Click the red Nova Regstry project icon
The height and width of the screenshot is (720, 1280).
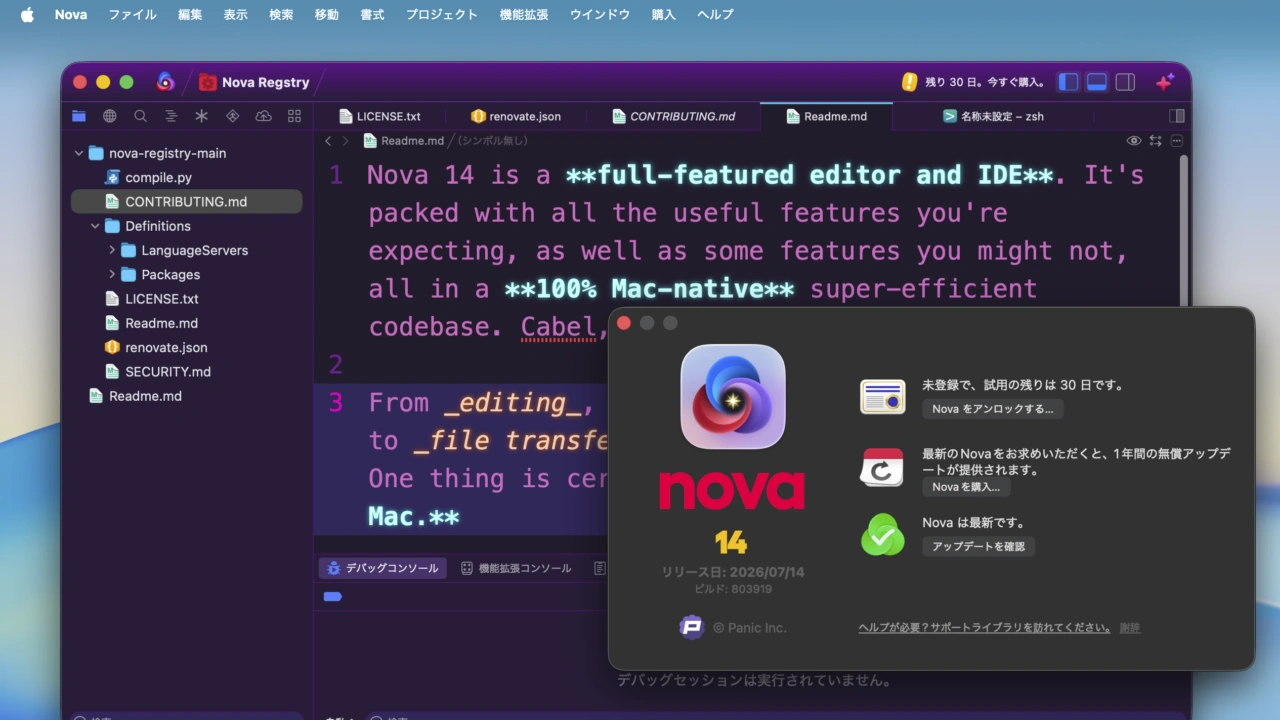click(208, 82)
